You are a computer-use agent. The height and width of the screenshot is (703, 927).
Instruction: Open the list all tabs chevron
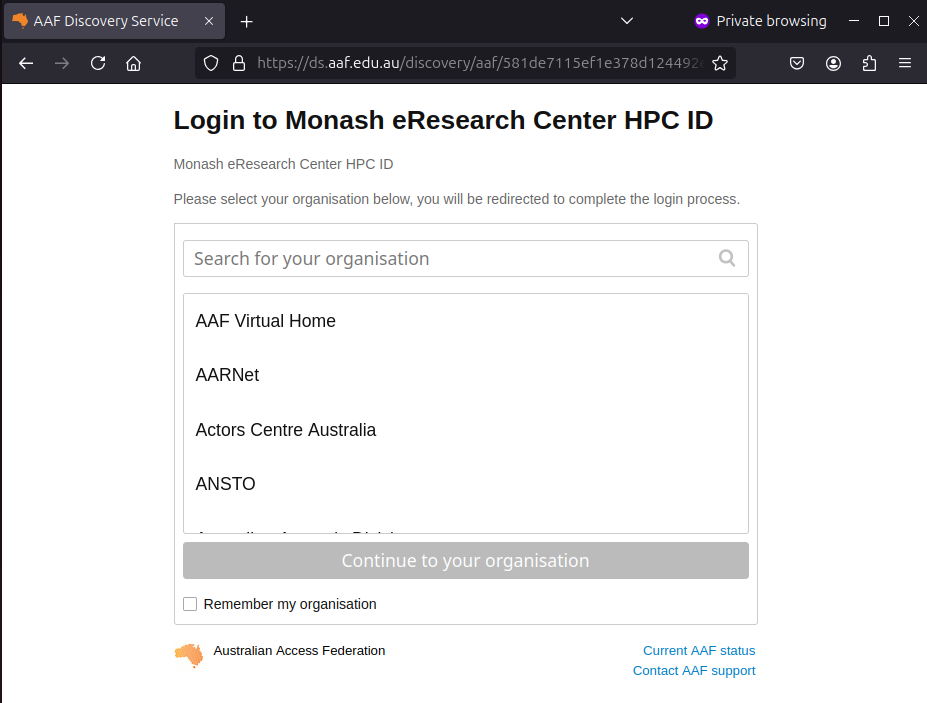pyautogui.click(x=626, y=20)
